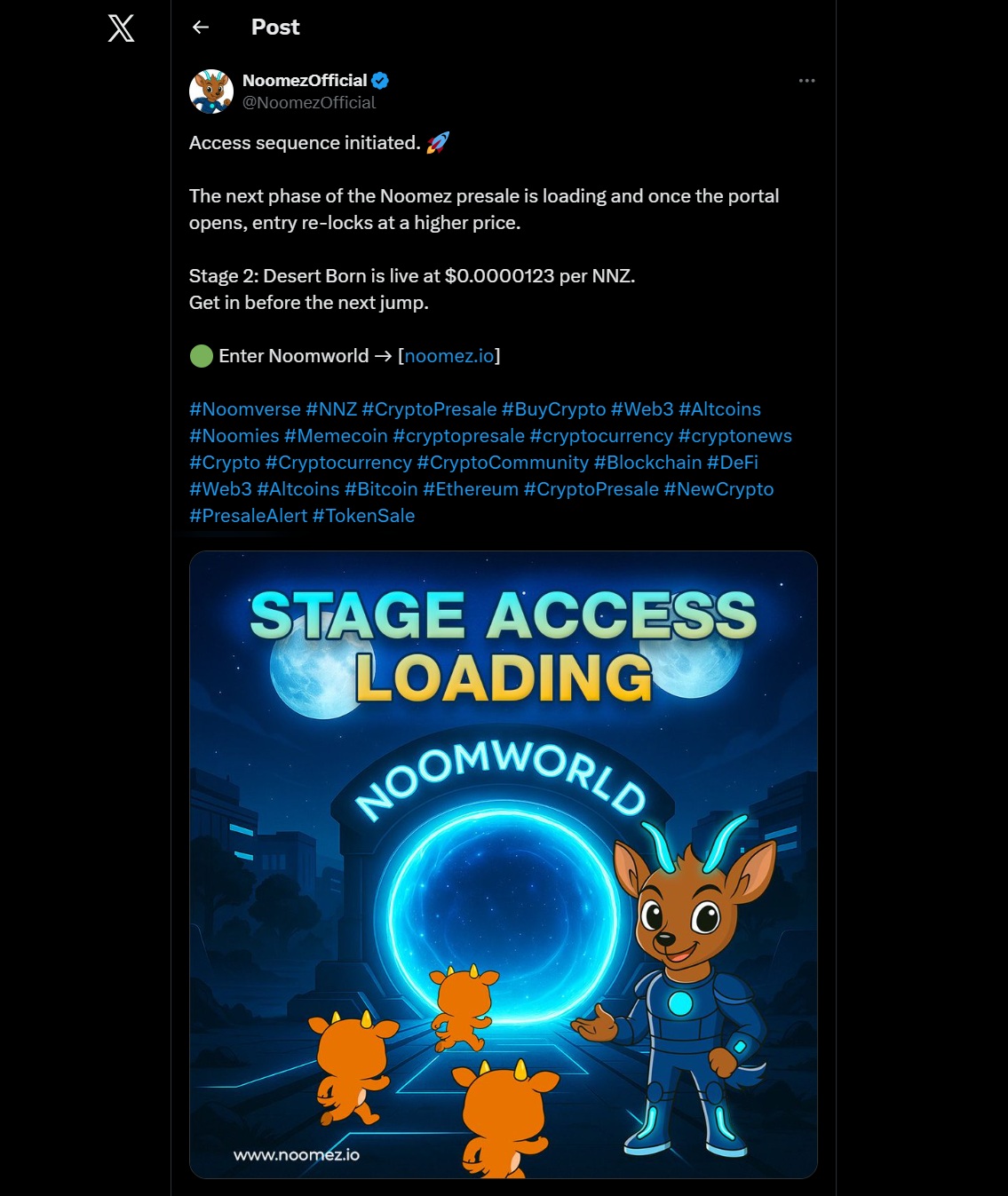
Task: Click the #cryptonews hashtag
Action: (735, 436)
